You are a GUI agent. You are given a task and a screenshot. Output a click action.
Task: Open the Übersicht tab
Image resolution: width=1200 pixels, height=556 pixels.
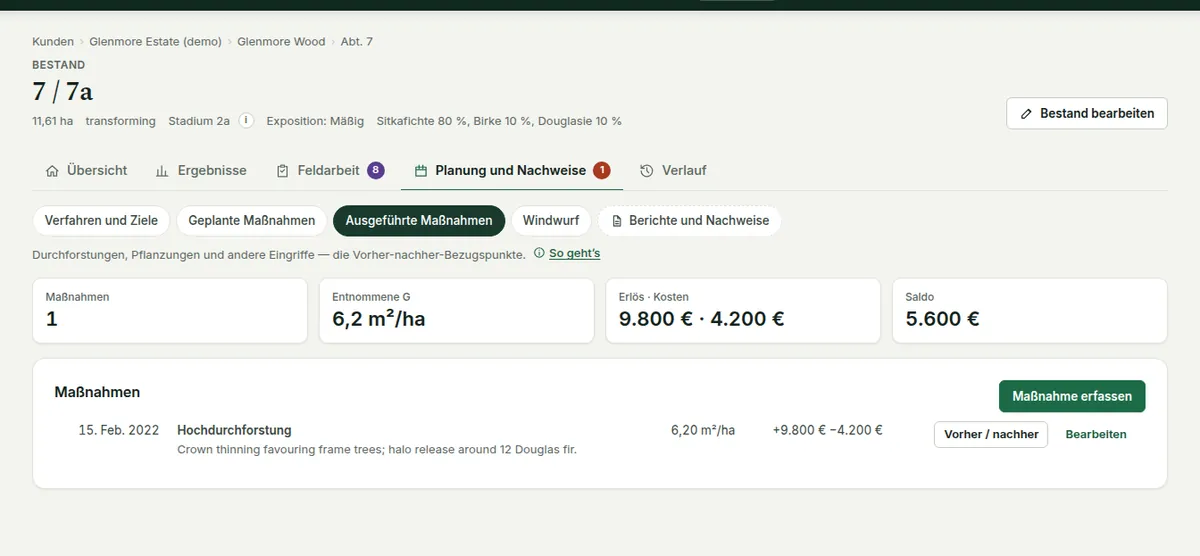(x=87, y=171)
